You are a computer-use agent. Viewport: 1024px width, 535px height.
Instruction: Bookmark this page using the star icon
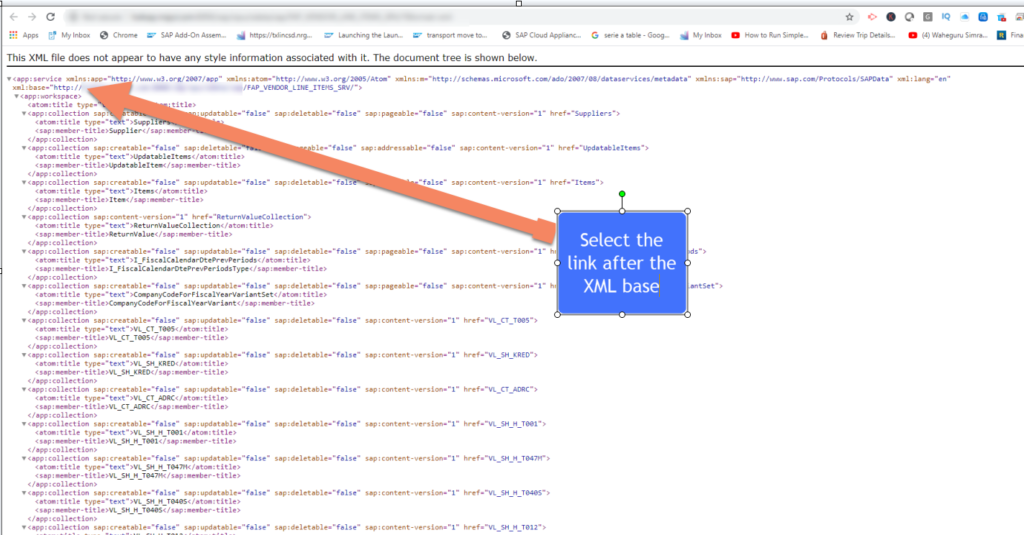pos(849,17)
